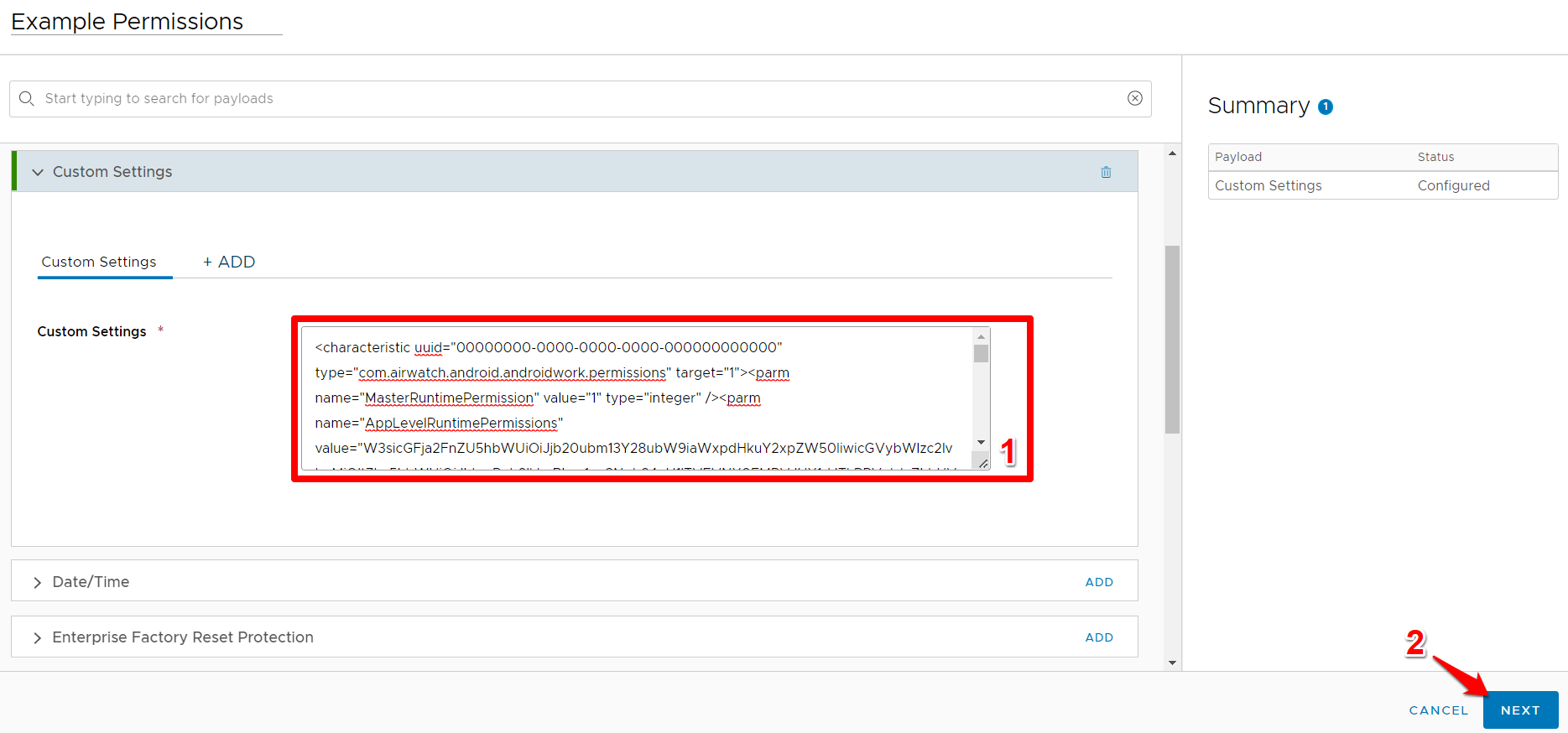
Task: Collapse the Custom Settings section chevron
Action: 38,172
